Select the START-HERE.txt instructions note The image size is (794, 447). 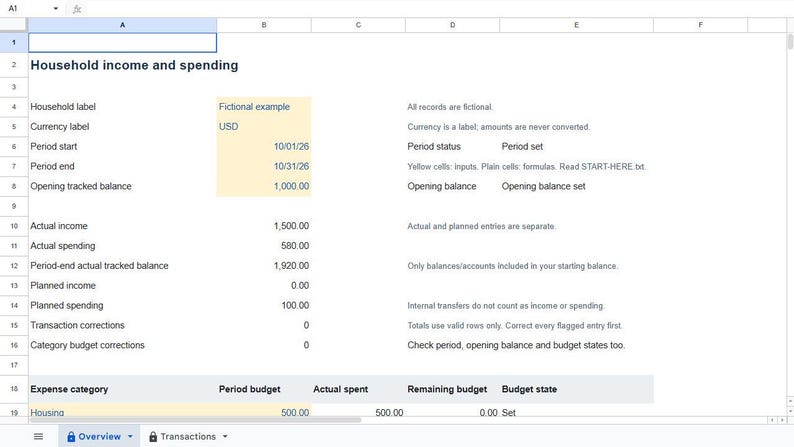(527, 167)
